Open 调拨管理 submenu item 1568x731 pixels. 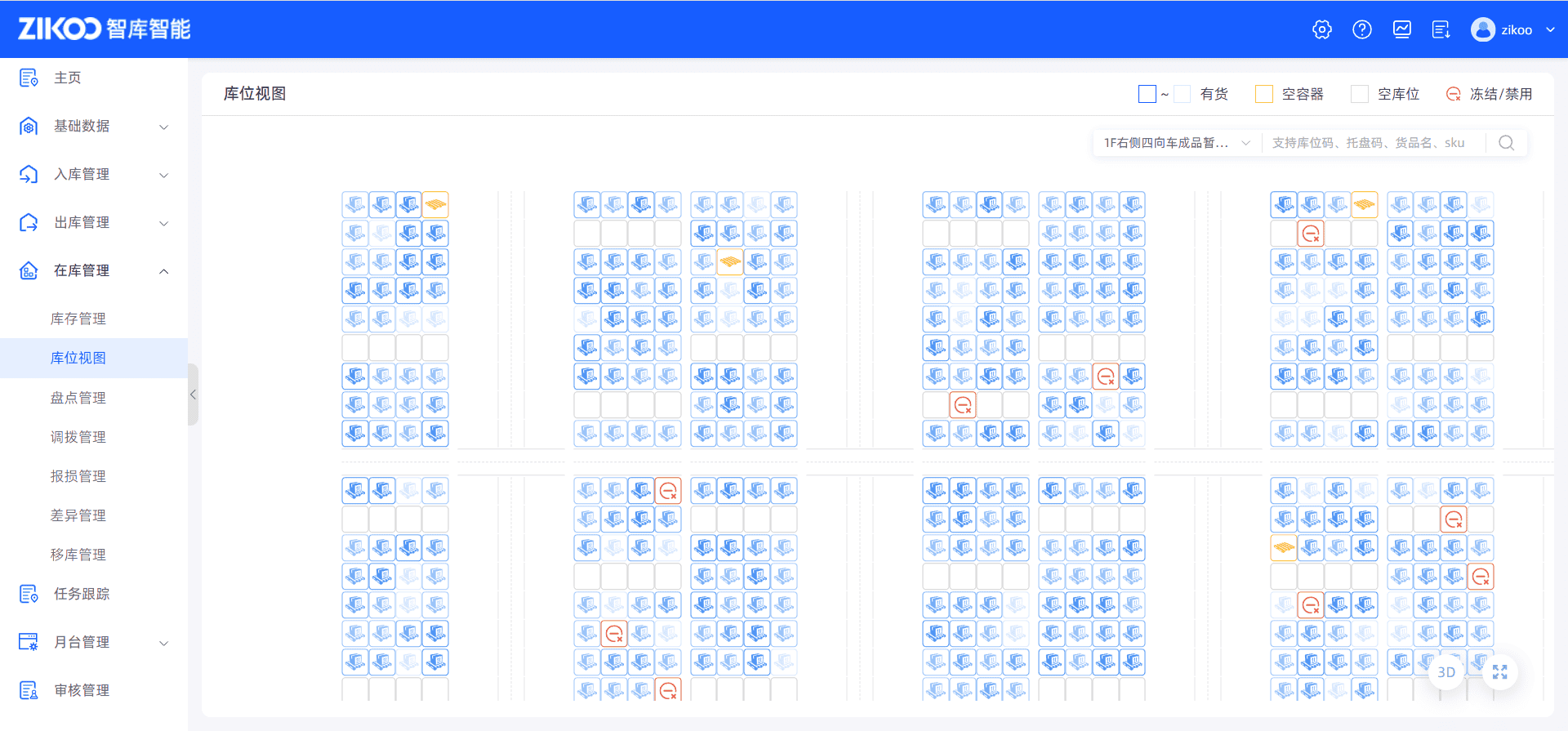pyautogui.click(x=78, y=437)
